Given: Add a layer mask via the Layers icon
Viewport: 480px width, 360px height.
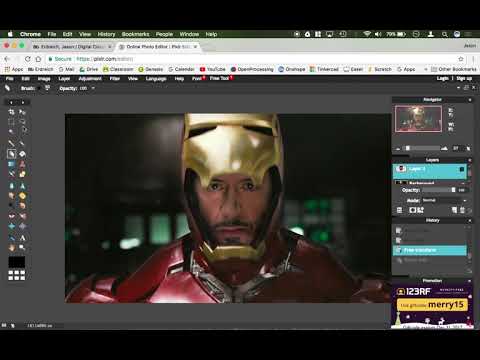Looking at the screenshot, I should tap(413, 210).
